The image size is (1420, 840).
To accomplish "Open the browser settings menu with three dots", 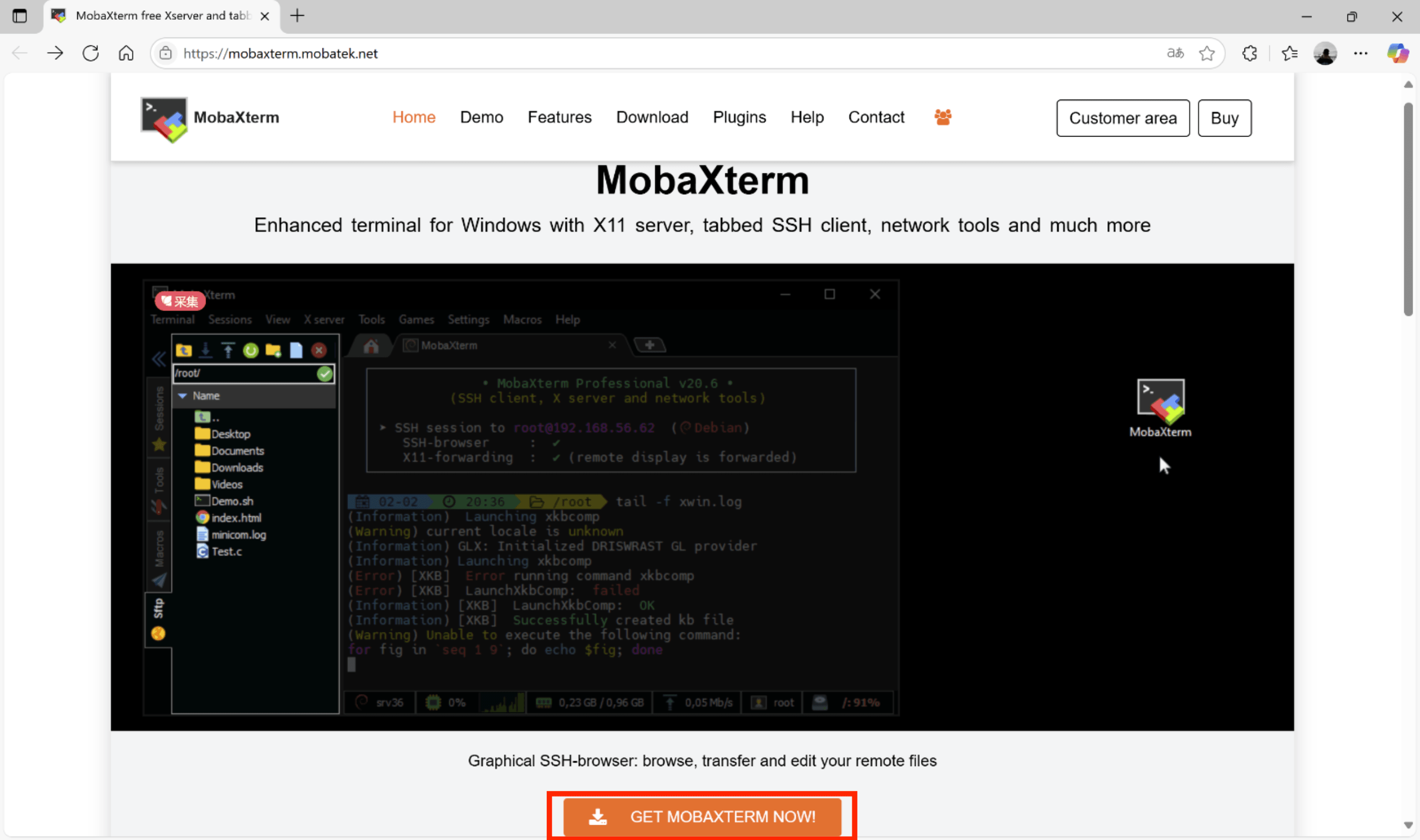I will [x=1360, y=53].
